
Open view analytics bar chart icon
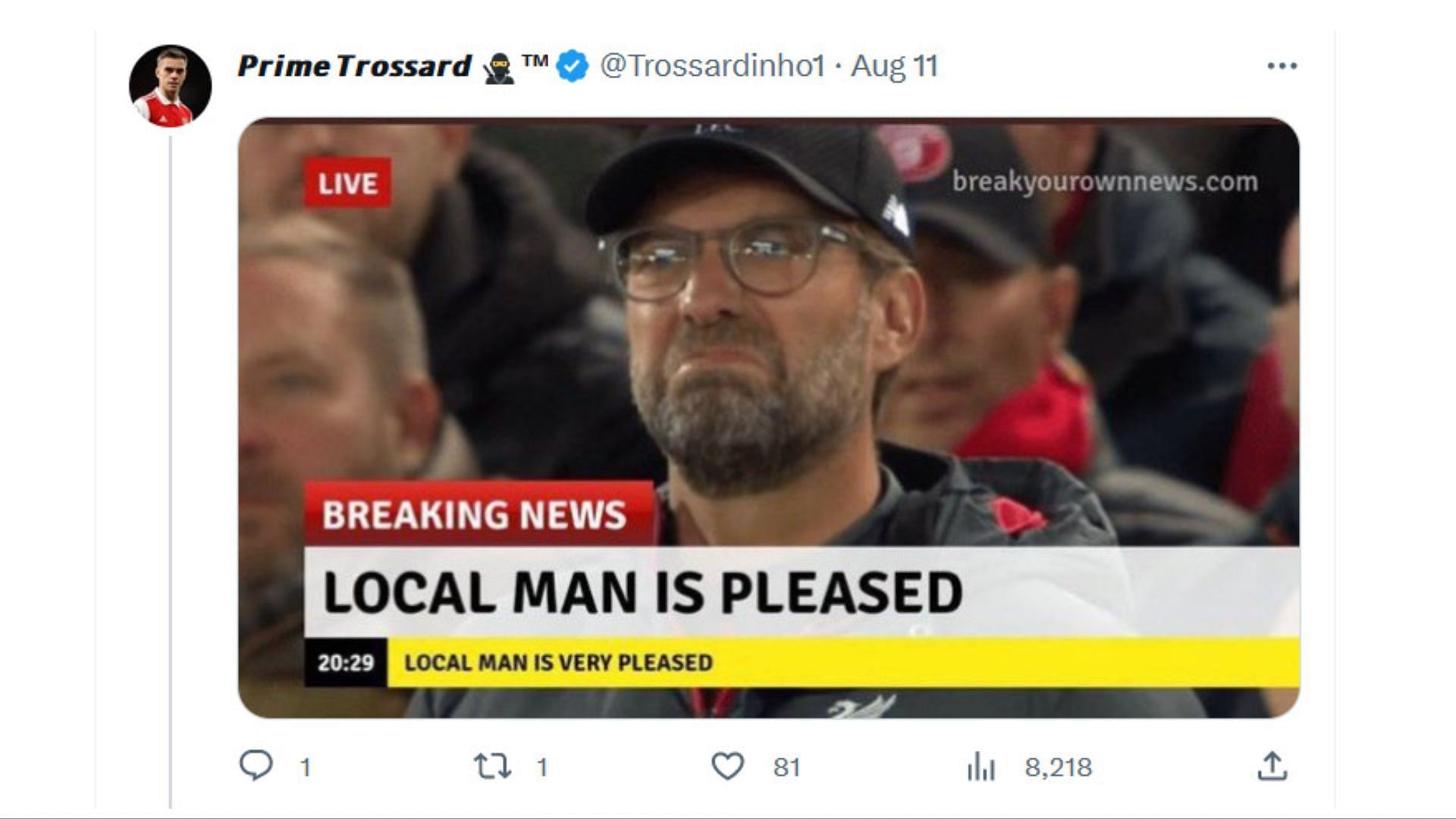click(981, 767)
